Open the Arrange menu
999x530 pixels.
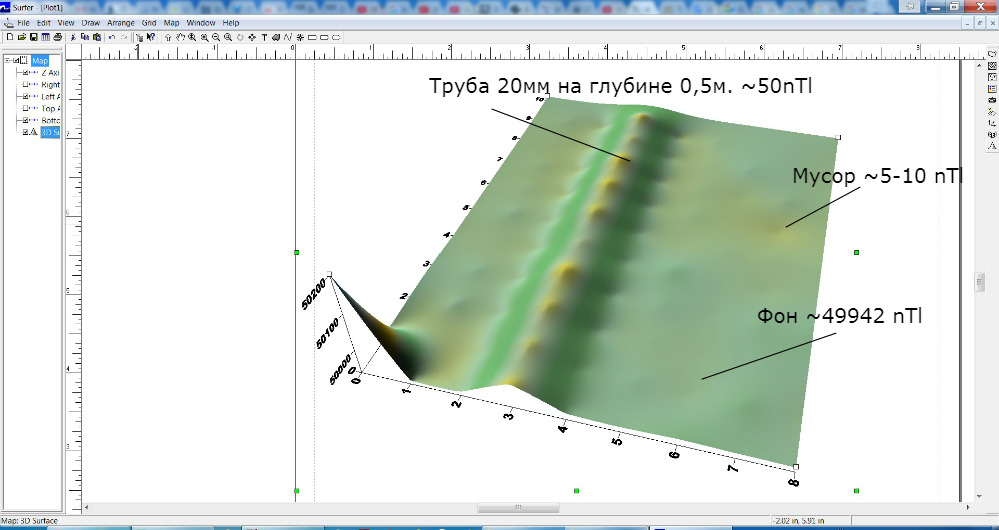click(120, 23)
